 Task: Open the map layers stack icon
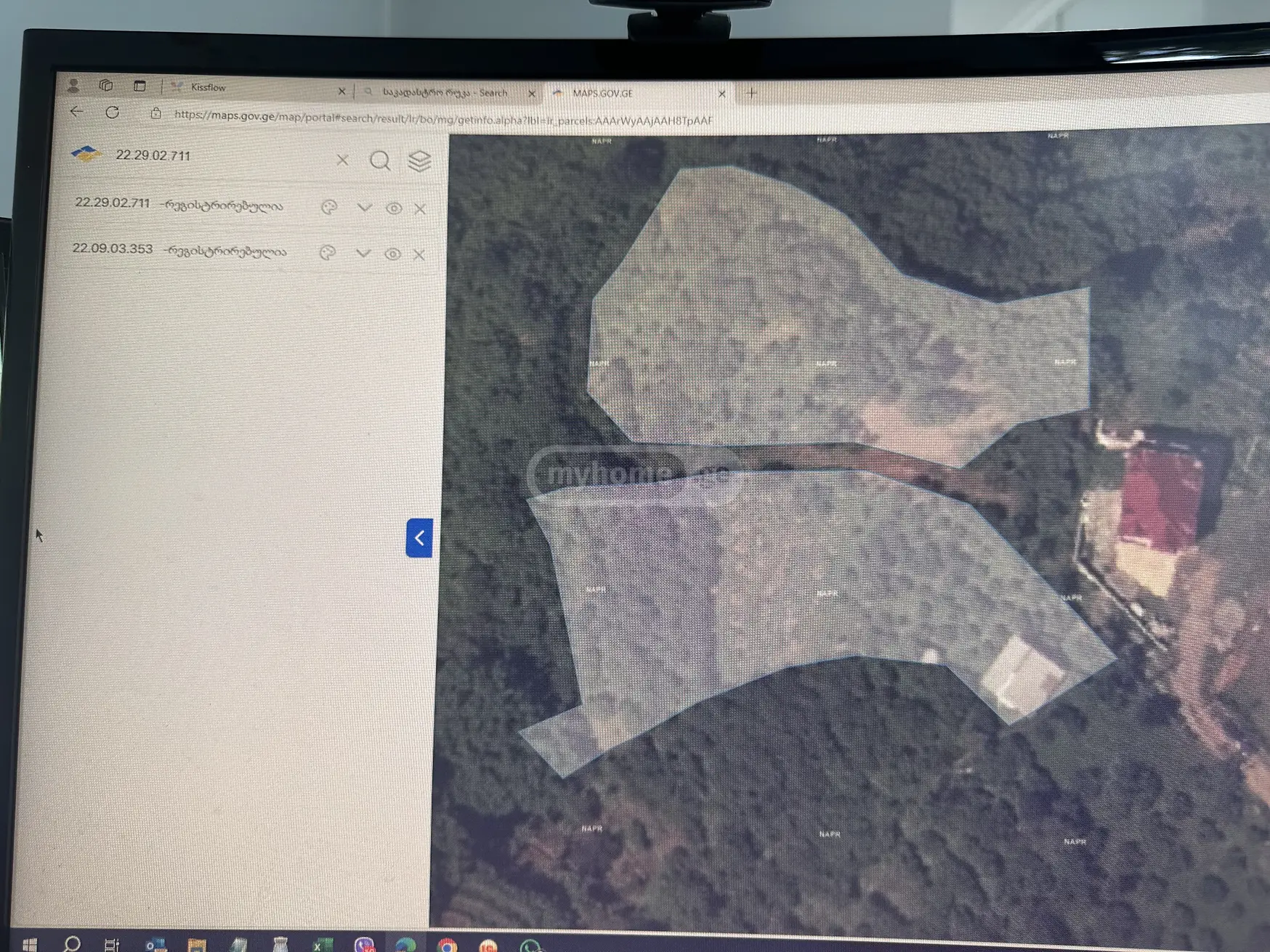419,161
